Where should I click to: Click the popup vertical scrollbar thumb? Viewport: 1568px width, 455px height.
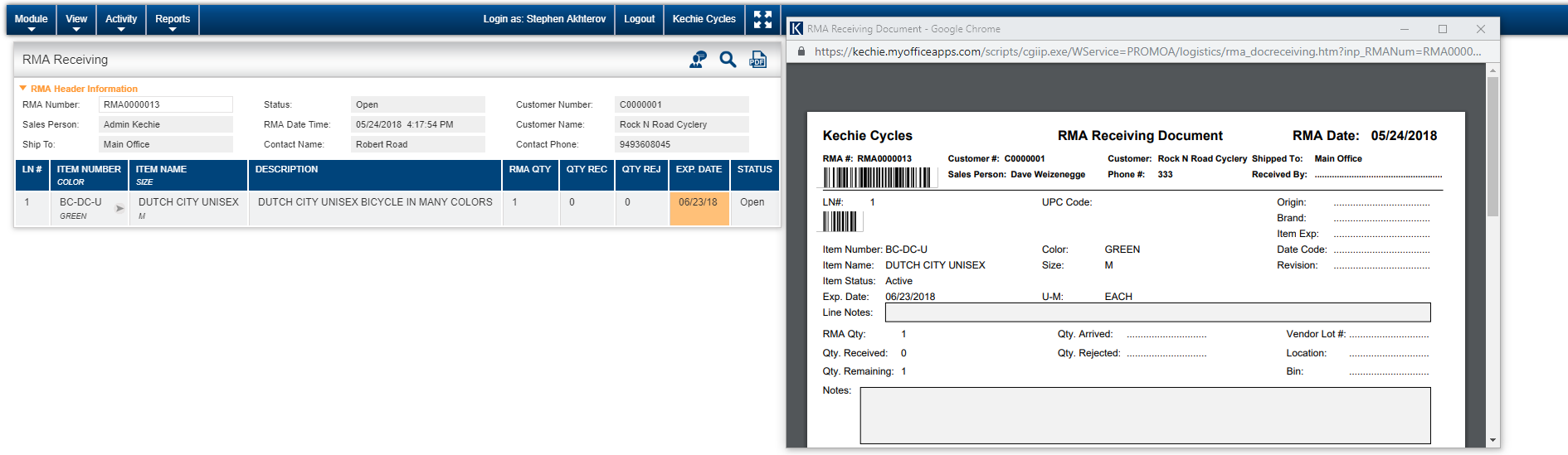[x=1493, y=148]
